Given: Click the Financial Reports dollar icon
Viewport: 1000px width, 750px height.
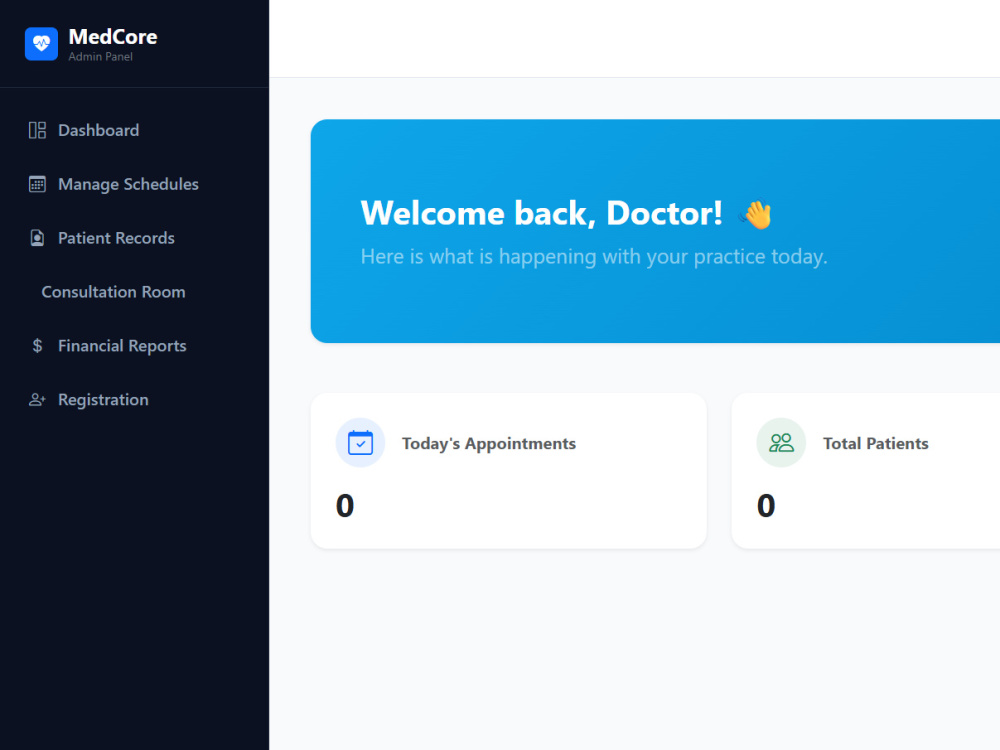Looking at the screenshot, I should click(x=37, y=346).
